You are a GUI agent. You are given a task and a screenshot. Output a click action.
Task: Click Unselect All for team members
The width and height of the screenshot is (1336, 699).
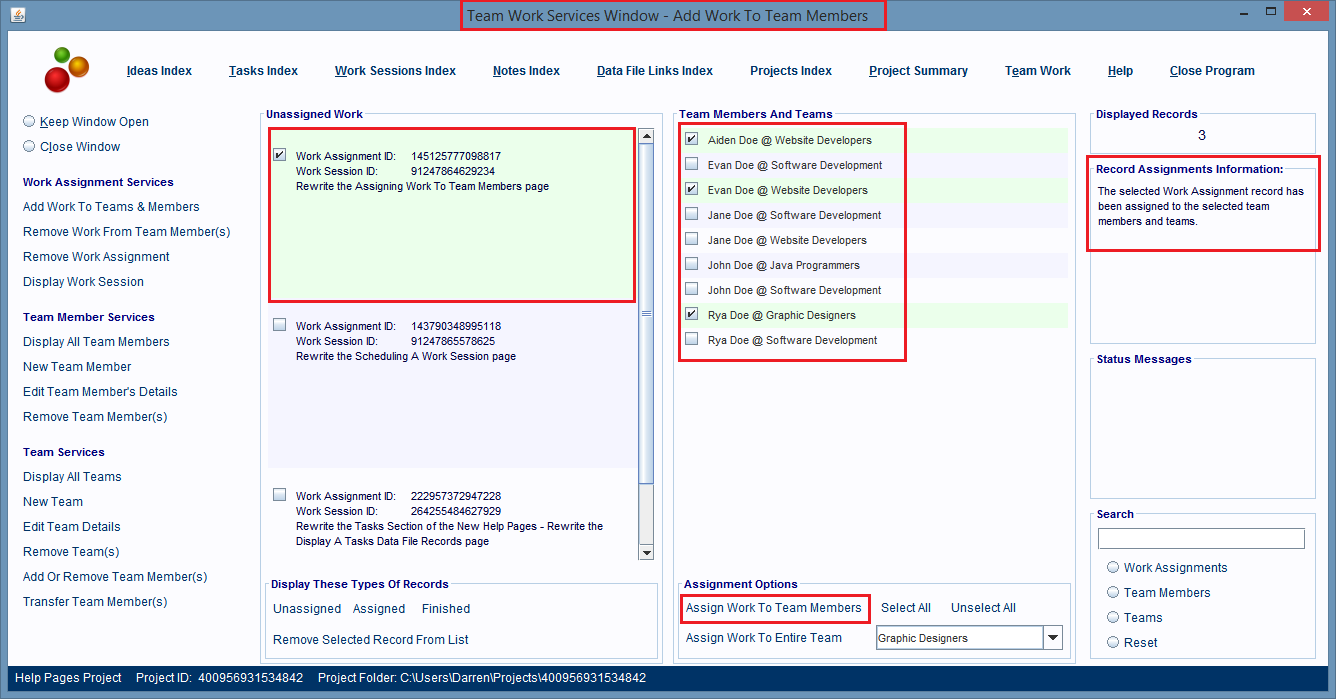click(x=983, y=607)
